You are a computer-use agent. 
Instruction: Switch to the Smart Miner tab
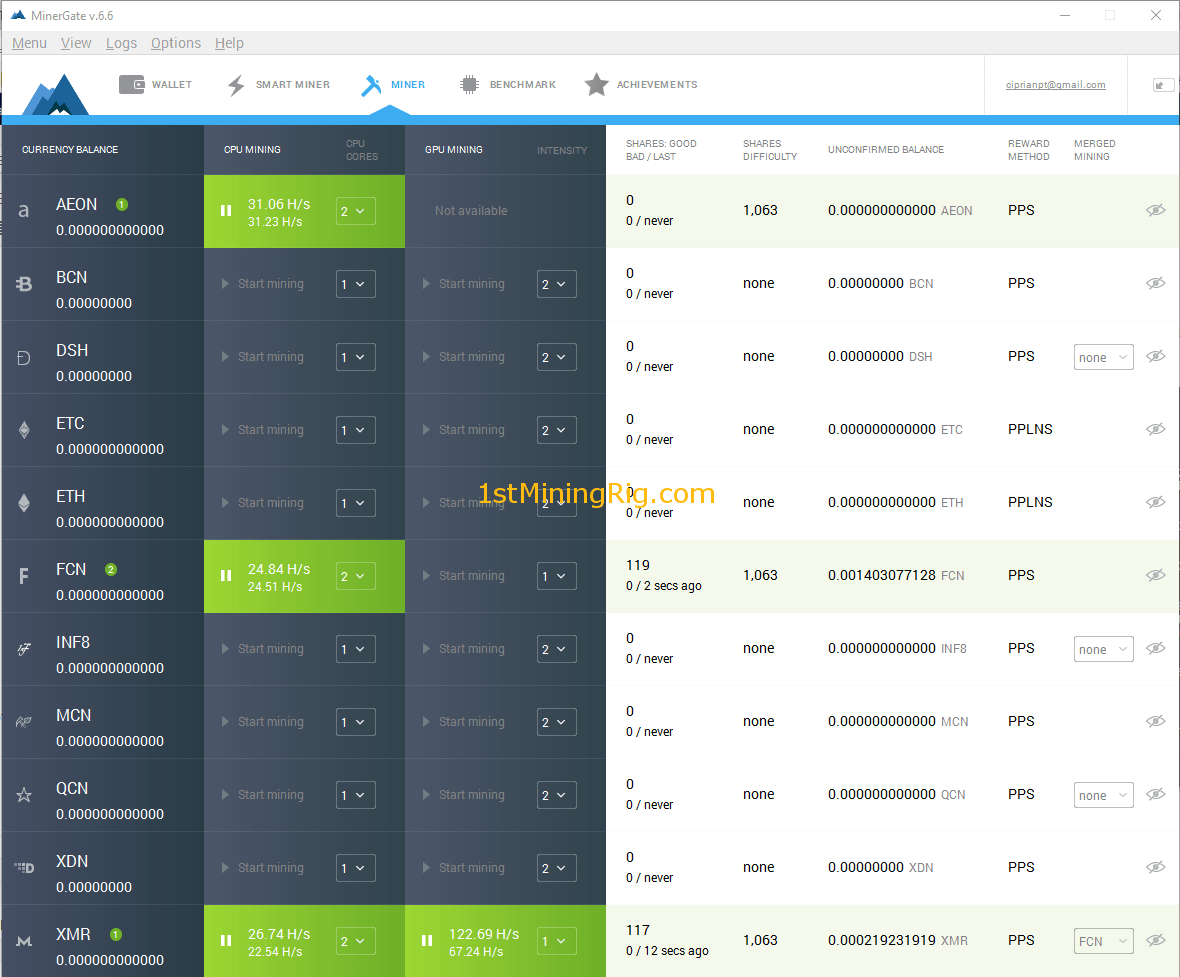278,84
